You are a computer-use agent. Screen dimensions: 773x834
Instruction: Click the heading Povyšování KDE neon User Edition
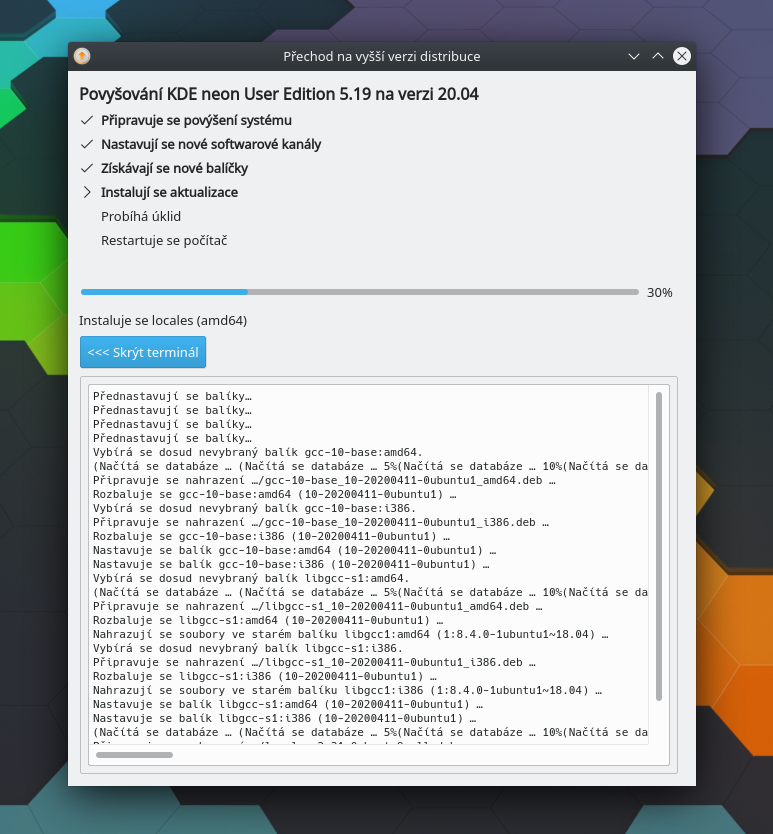tap(279, 94)
